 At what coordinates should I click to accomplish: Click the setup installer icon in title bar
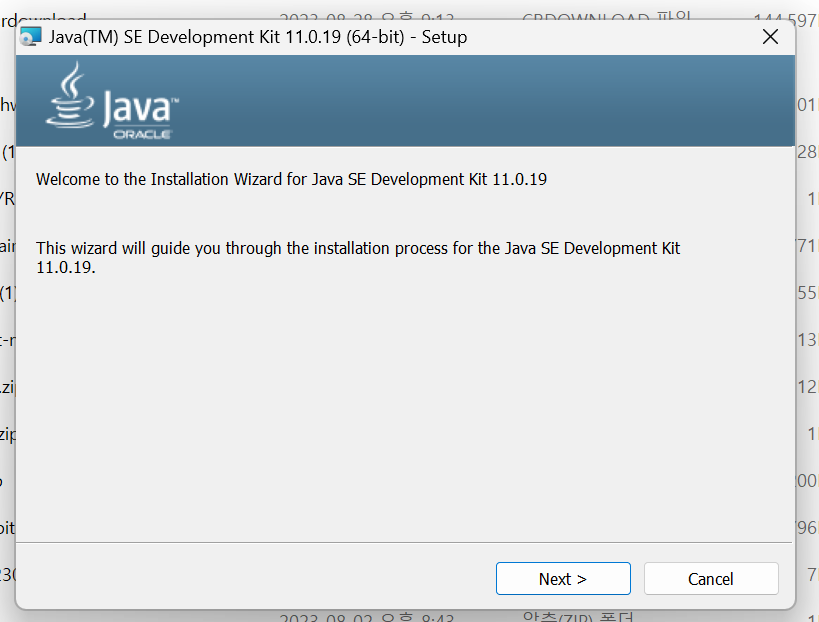(x=30, y=37)
